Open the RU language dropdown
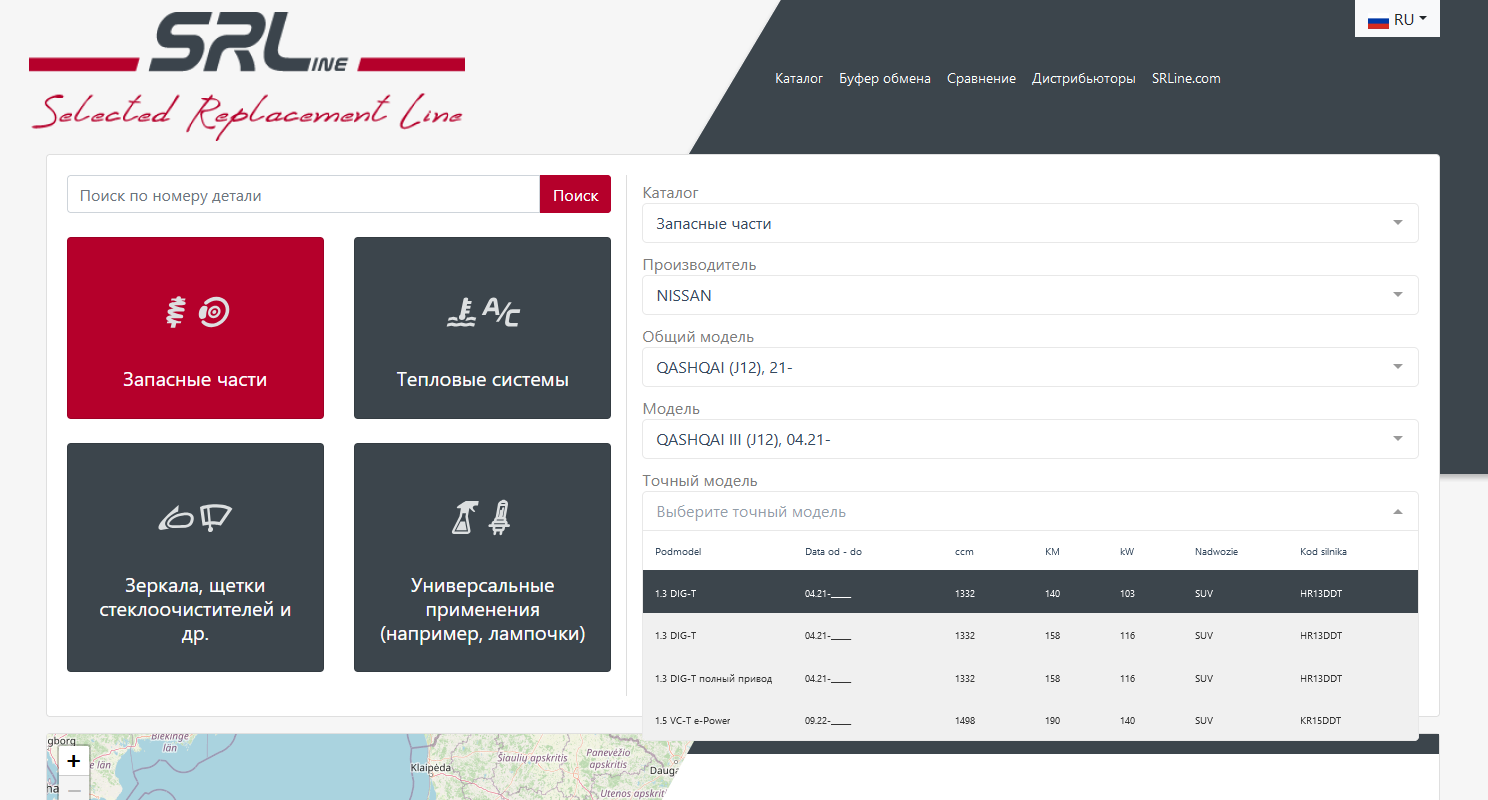Viewport: 1488px width, 800px height. pos(1397,19)
